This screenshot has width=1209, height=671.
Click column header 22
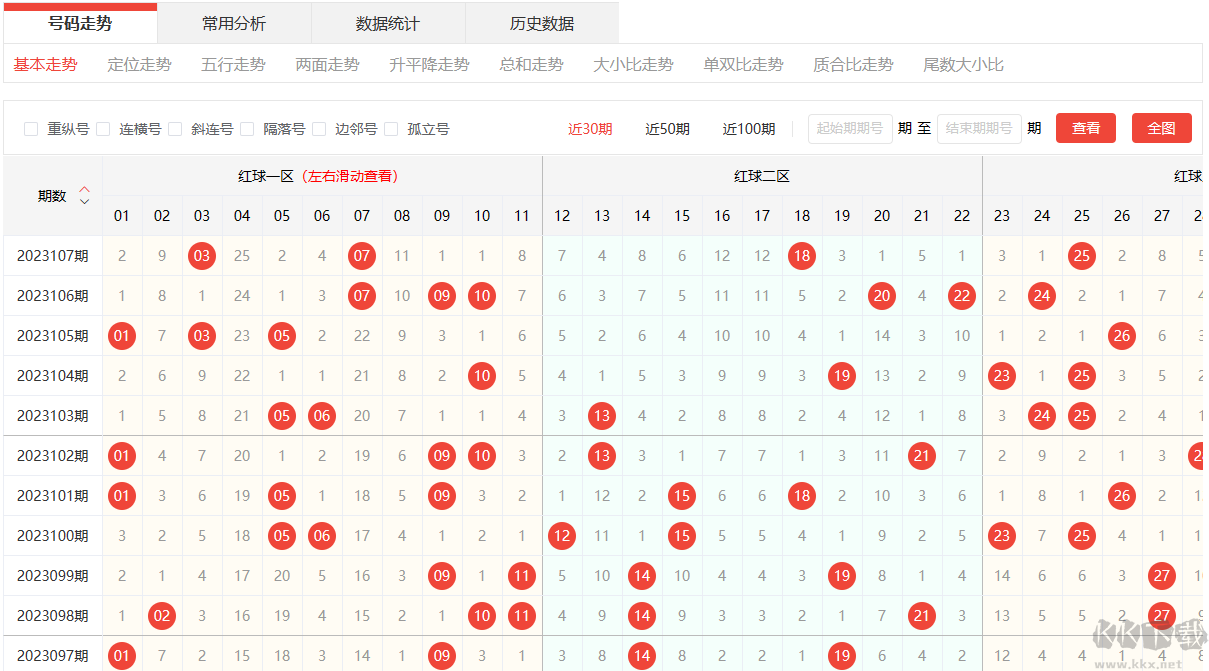(x=962, y=216)
